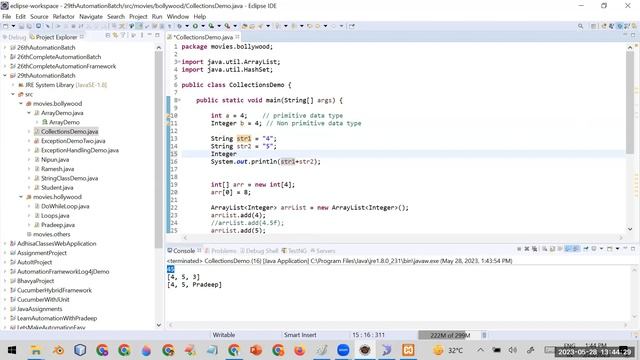Screen dimensions: 640x360
Task: Switch to the TestNG tab
Action: point(294,251)
